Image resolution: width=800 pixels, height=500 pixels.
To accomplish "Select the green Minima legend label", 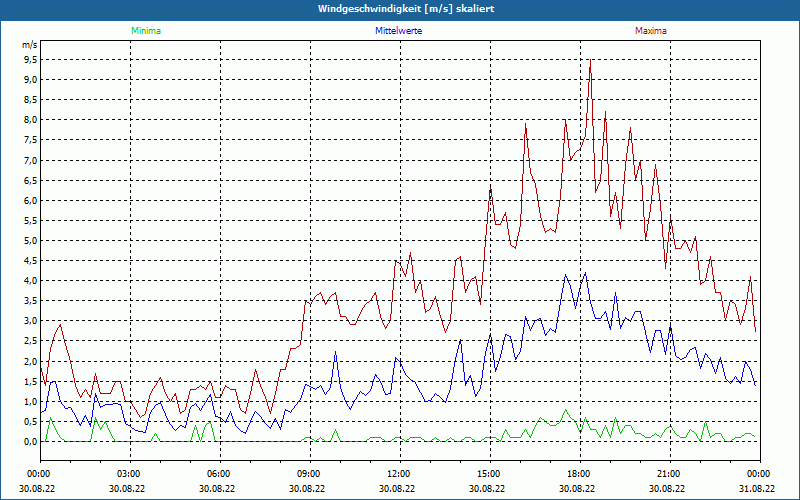I will tap(146, 31).
